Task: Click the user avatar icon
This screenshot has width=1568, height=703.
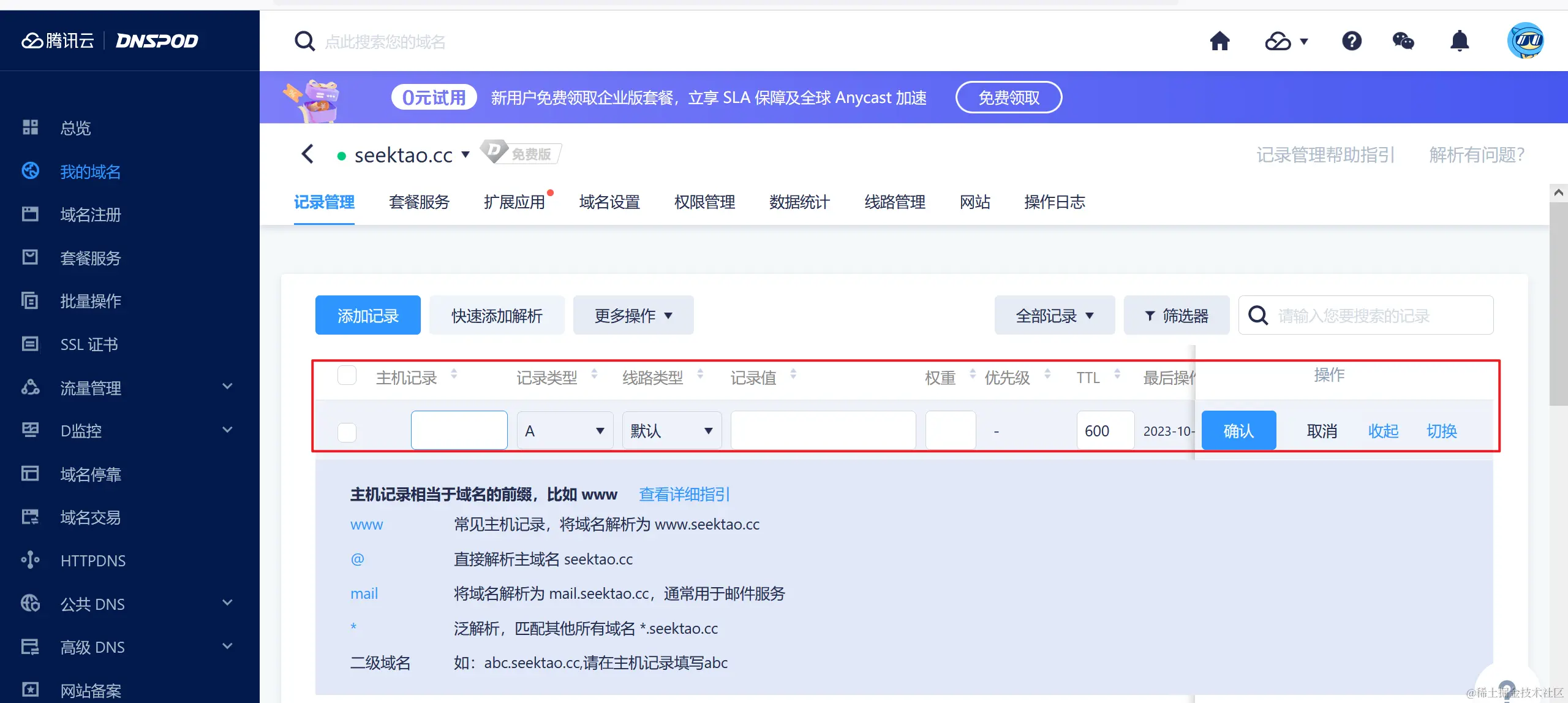Action: click(x=1525, y=41)
